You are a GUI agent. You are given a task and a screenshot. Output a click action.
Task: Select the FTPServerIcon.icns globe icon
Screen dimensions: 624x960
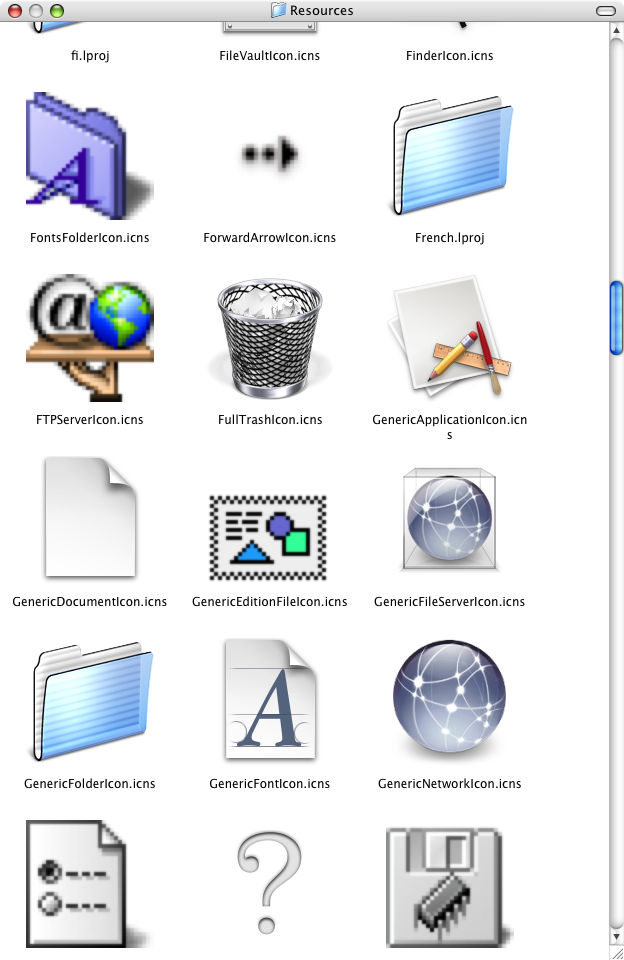[89, 337]
